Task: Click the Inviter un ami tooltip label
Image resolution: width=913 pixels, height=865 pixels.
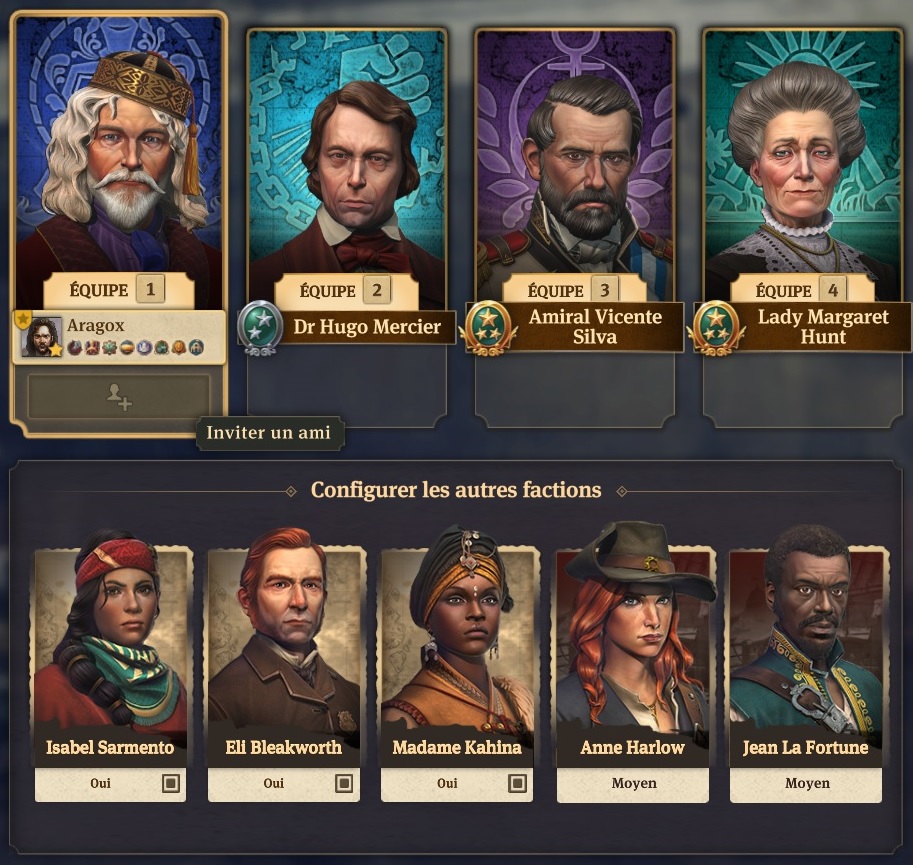Action: click(x=268, y=432)
